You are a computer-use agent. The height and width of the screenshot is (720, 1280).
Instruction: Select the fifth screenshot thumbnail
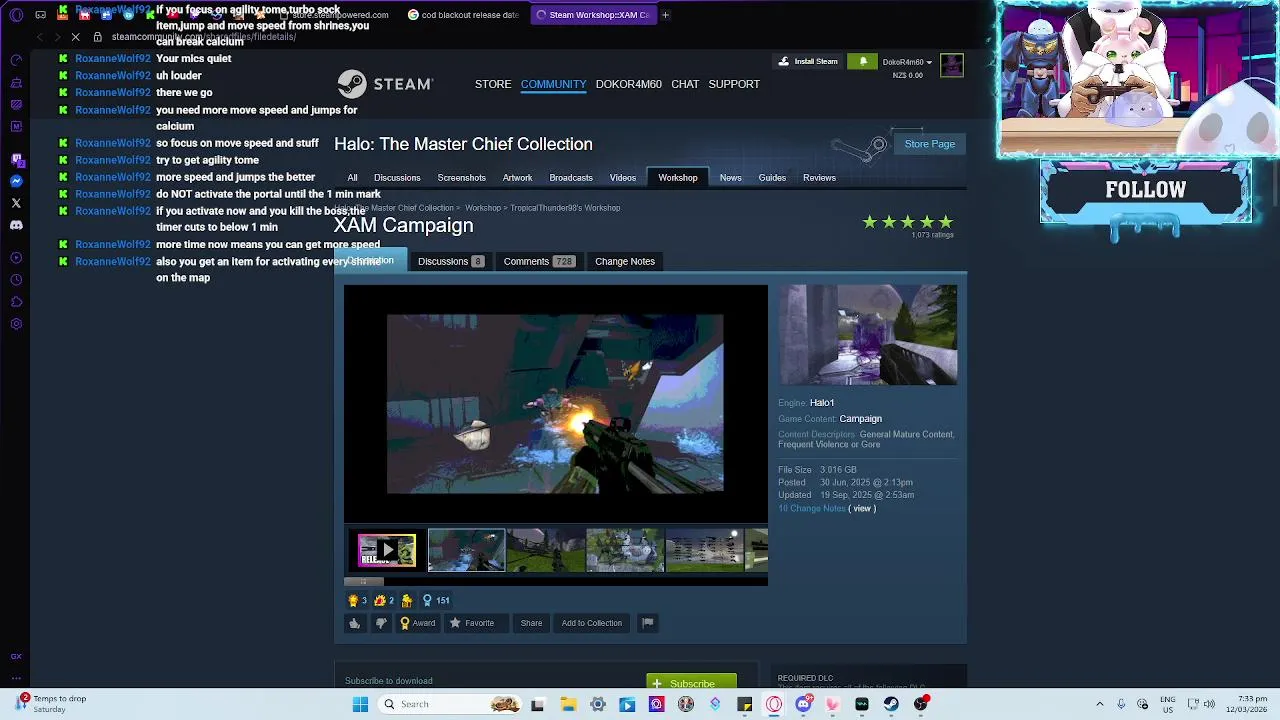[705, 550]
